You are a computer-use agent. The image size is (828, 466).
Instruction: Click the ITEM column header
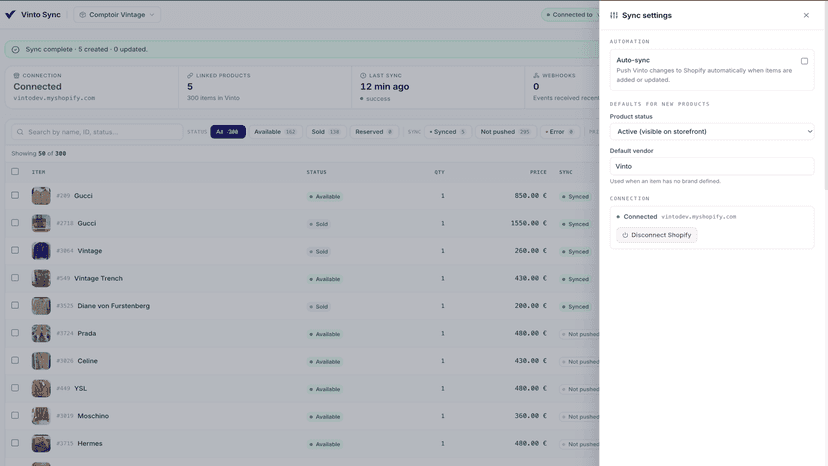coord(39,172)
